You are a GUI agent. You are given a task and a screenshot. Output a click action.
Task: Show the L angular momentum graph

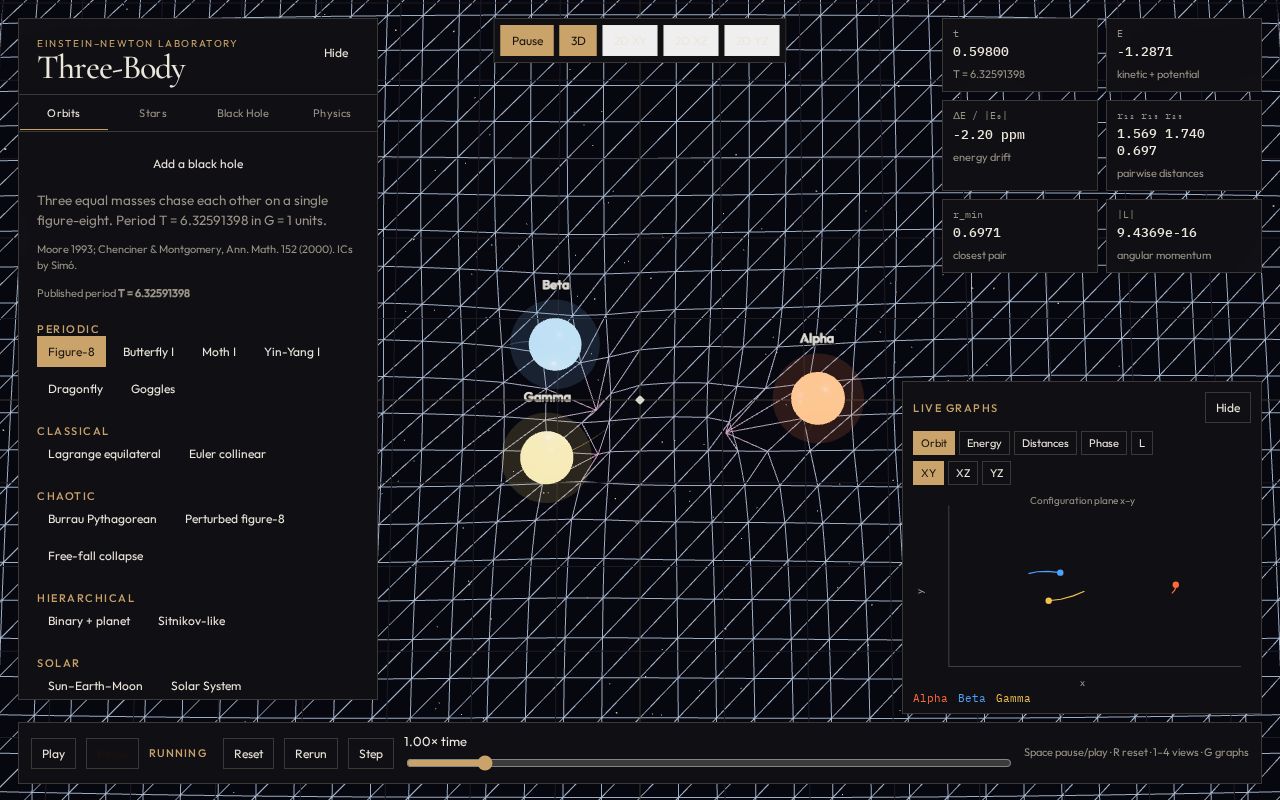[x=1142, y=443]
